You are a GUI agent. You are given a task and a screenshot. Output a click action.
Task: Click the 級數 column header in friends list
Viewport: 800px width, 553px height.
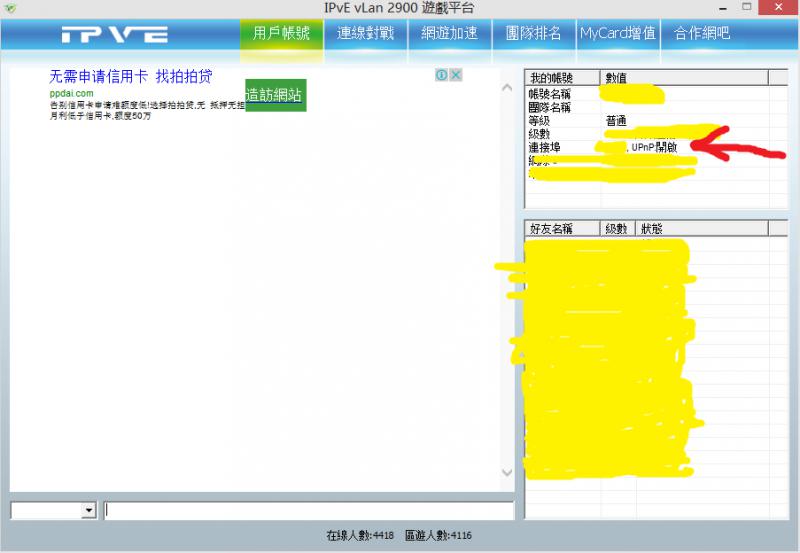pyautogui.click(x=617, y=228)
